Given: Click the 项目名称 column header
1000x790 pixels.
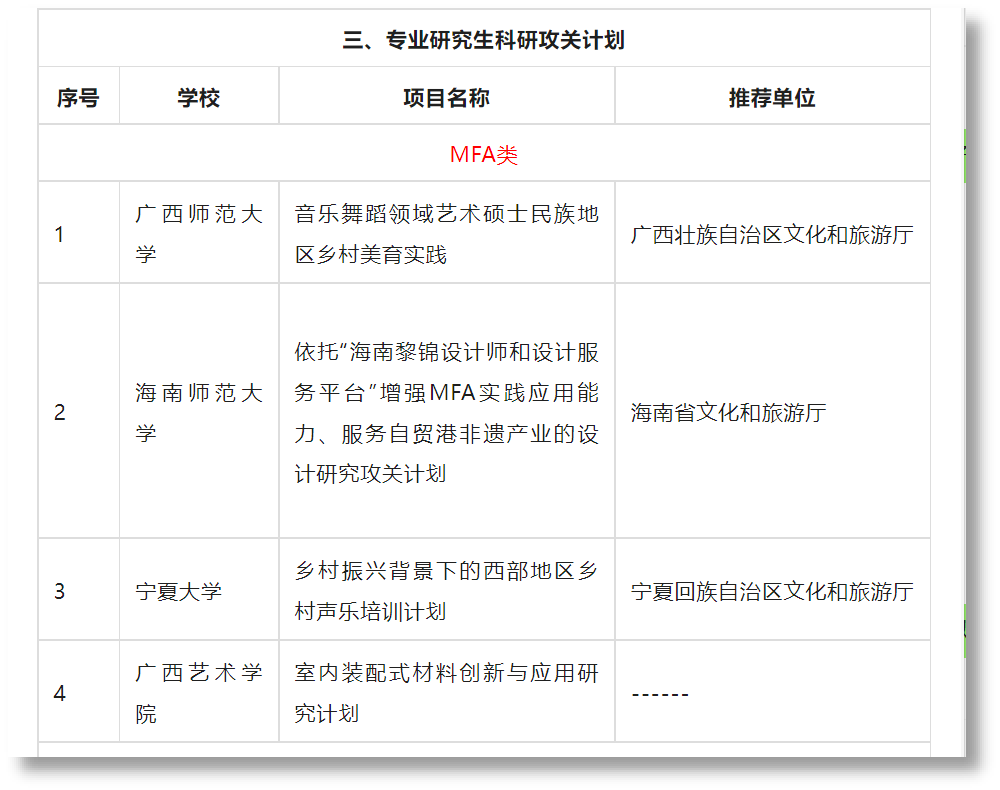Looking at the screenshot, I should click(446, 95).
